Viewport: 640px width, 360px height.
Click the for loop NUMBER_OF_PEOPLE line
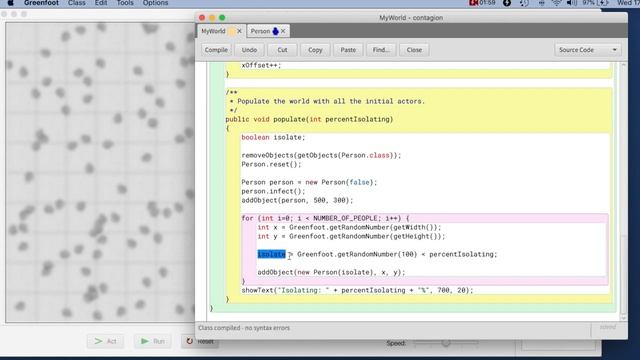pos(325,218)
